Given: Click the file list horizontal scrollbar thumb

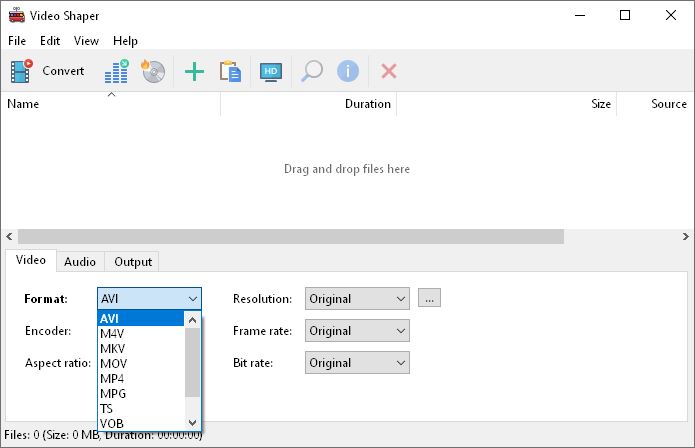Looking at the screenshot, I should pyautogui.click(x=291, y=237).
